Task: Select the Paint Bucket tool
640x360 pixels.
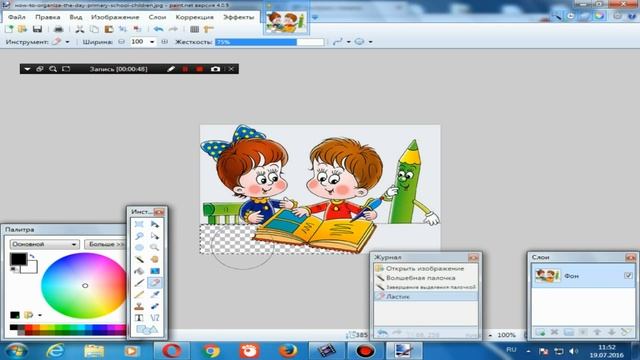Action: click(x=139, y=271)
